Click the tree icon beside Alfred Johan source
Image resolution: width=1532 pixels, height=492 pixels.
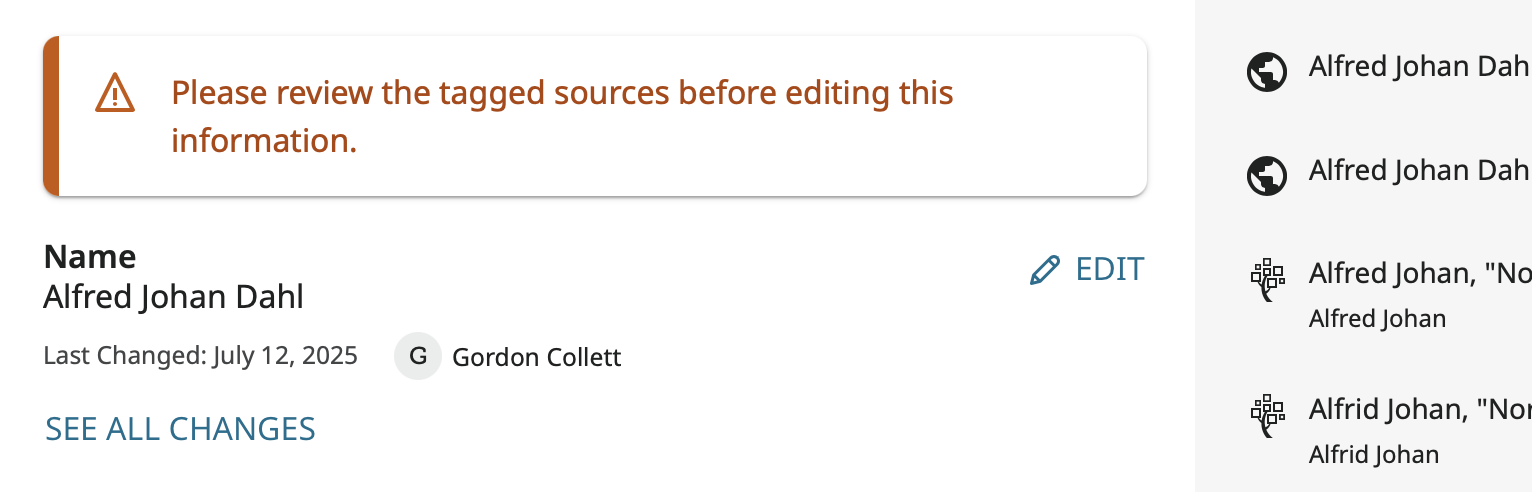(1267, 279)
